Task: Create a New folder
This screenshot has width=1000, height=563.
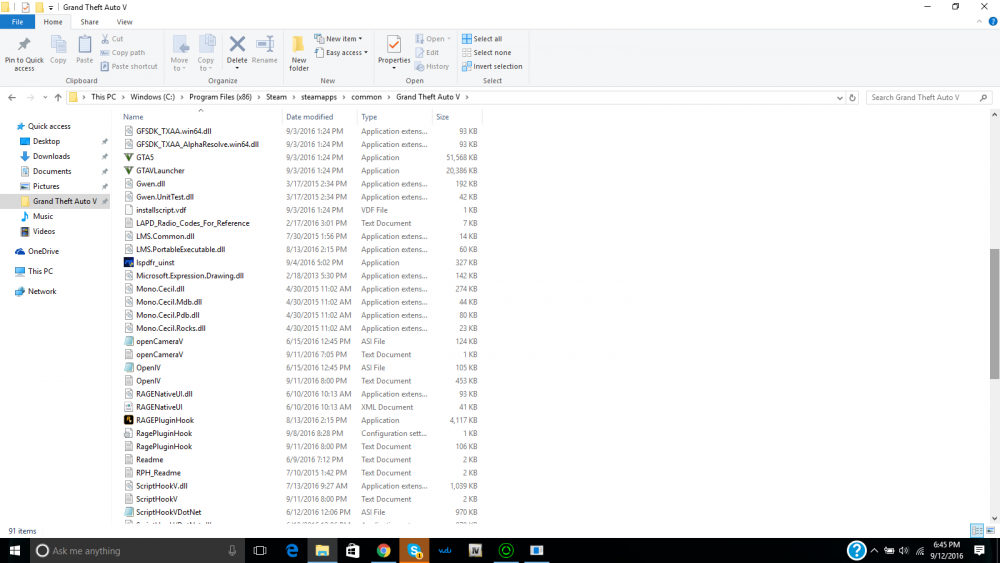Action: [298, 54]
